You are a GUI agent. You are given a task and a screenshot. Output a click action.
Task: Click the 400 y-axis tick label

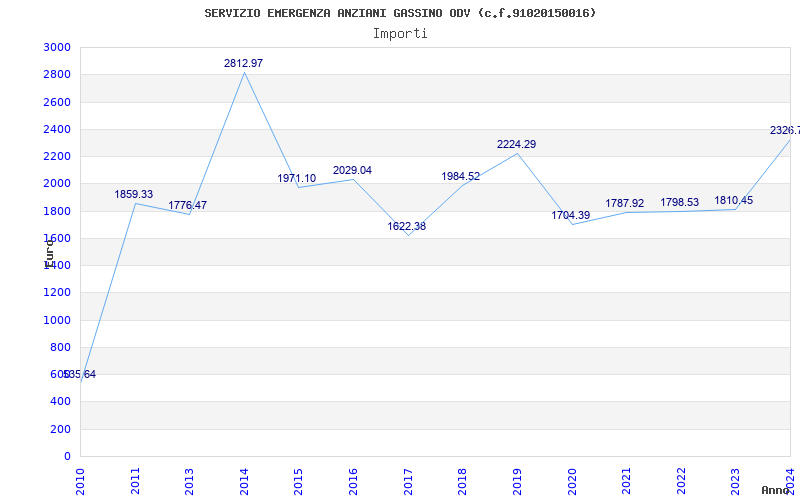pos(60,402)
